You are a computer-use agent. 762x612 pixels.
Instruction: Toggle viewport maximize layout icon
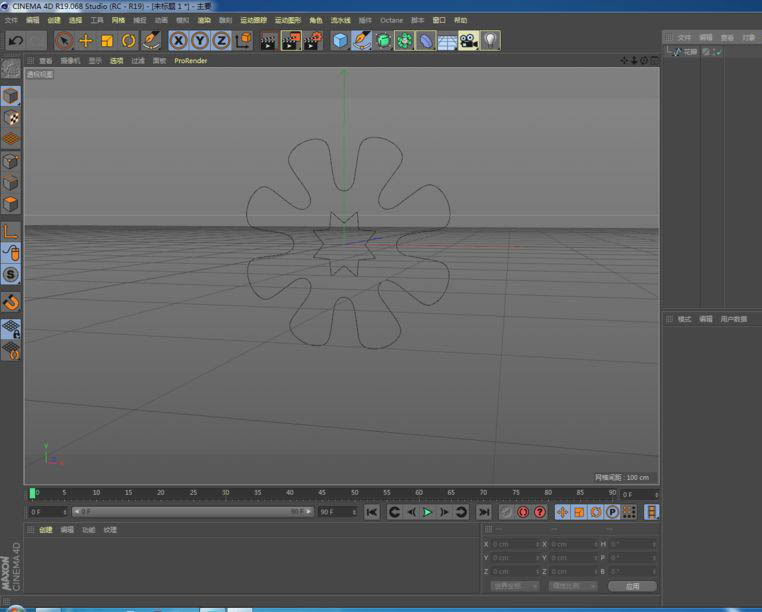(654, 61)
